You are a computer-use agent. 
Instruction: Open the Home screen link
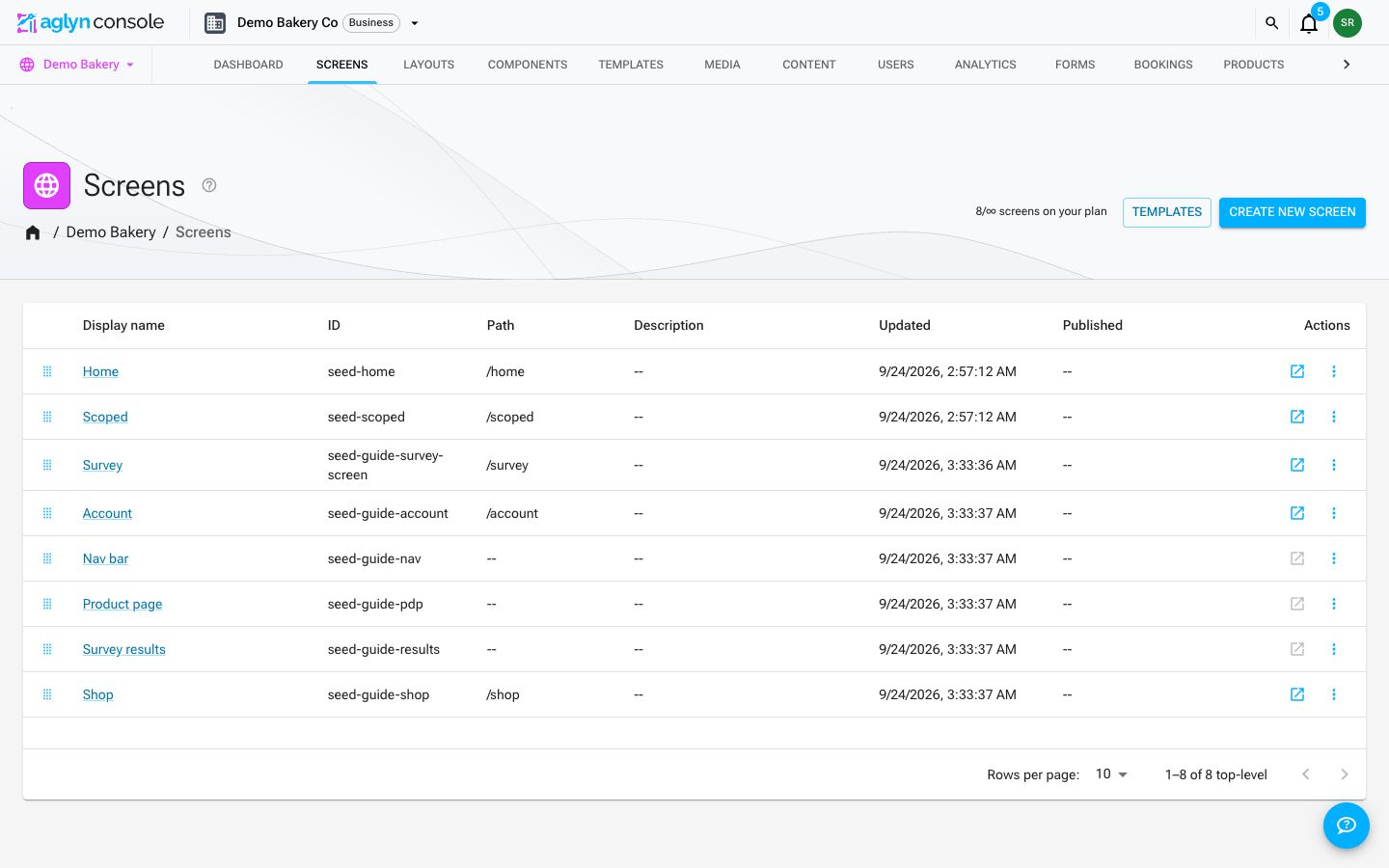click(x=100, y=371)
